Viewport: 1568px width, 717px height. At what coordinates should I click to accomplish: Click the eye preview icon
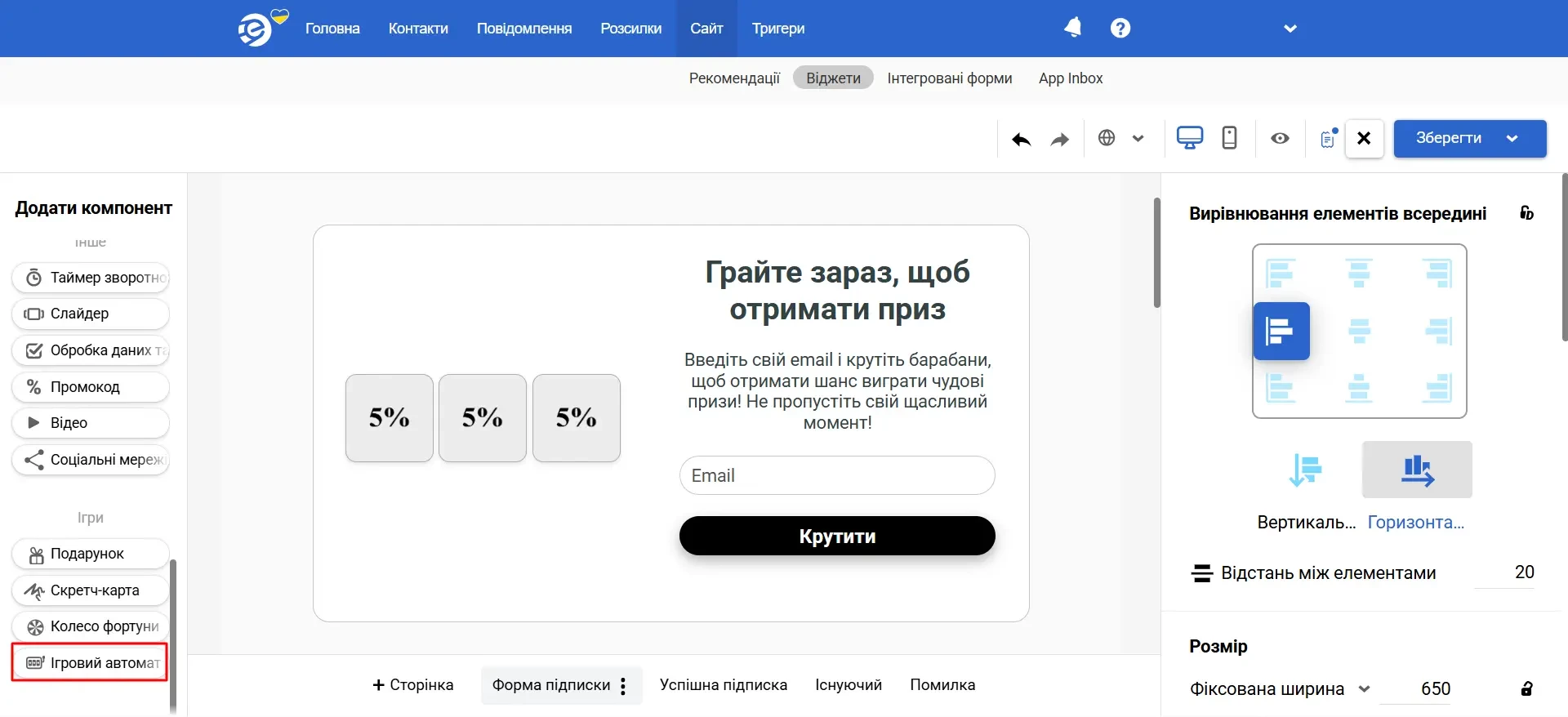click(1280, 138)
